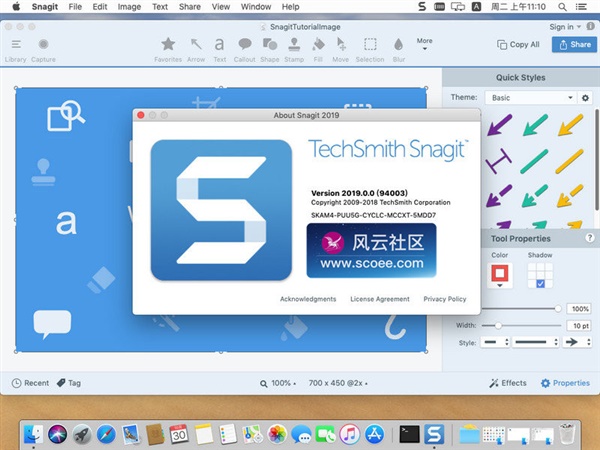Toggle the Effects panel
This screenshot has height=450, width=600.
click(x=508, y=383)
